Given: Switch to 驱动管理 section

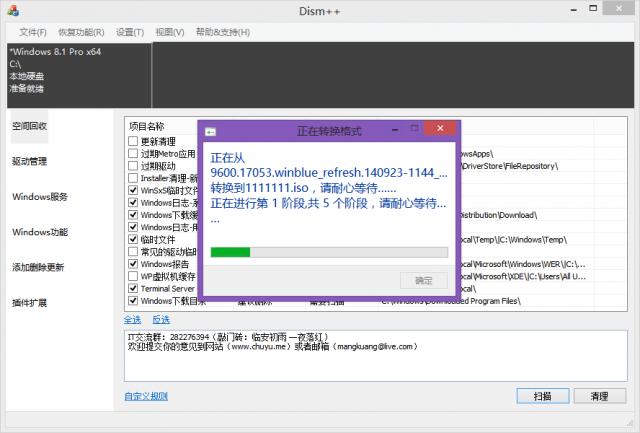Looking at the screenshot, I should tap(29, 161).
